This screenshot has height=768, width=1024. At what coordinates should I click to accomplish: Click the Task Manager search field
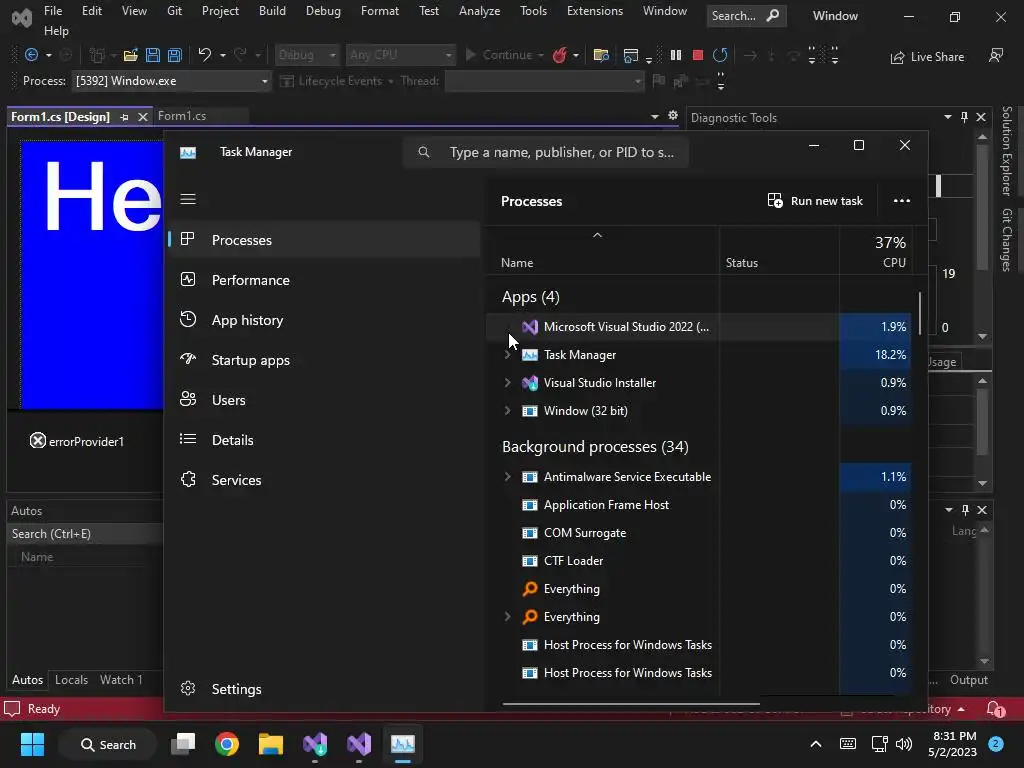[x=546, y=152]
